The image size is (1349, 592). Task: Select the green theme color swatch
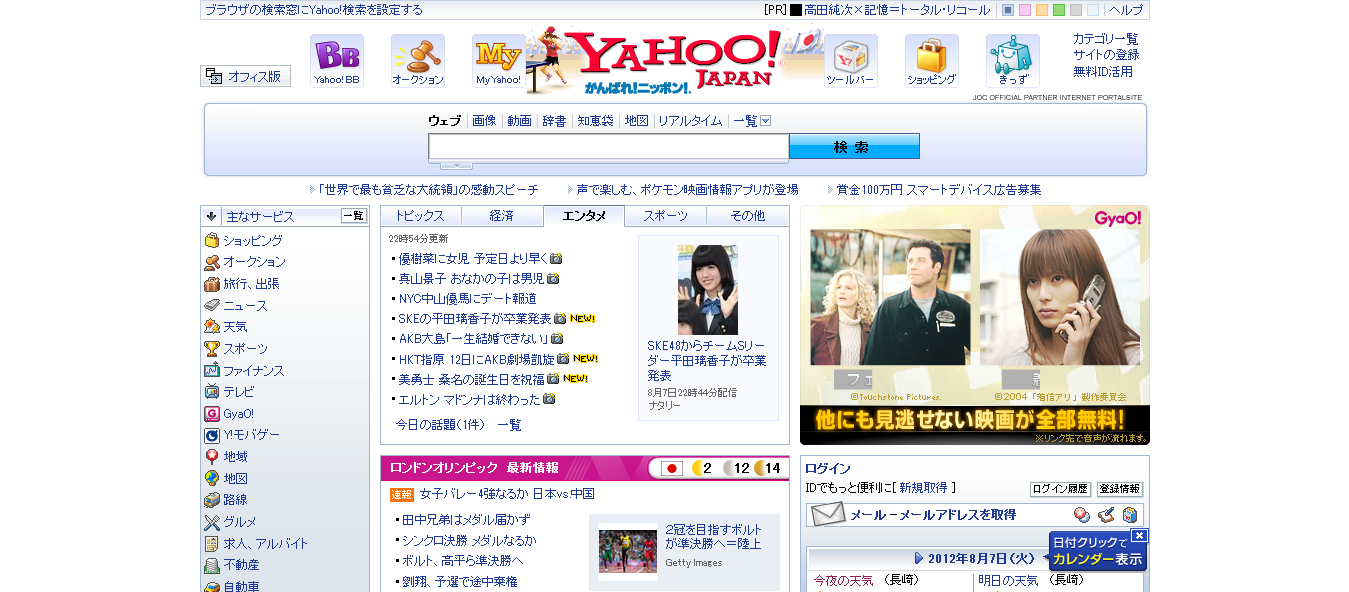(x=1059, y=10)
